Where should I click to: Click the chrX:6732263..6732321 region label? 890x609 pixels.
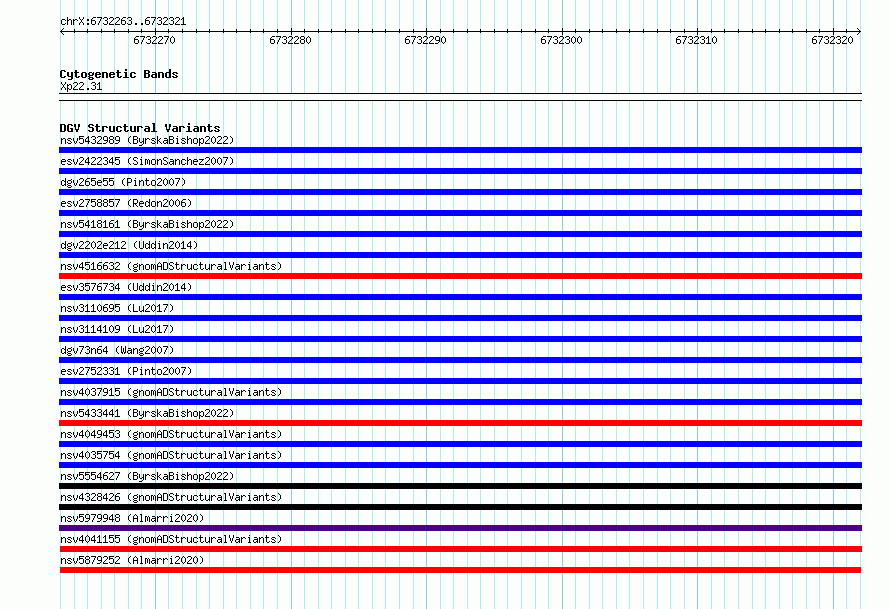(123, 21)
